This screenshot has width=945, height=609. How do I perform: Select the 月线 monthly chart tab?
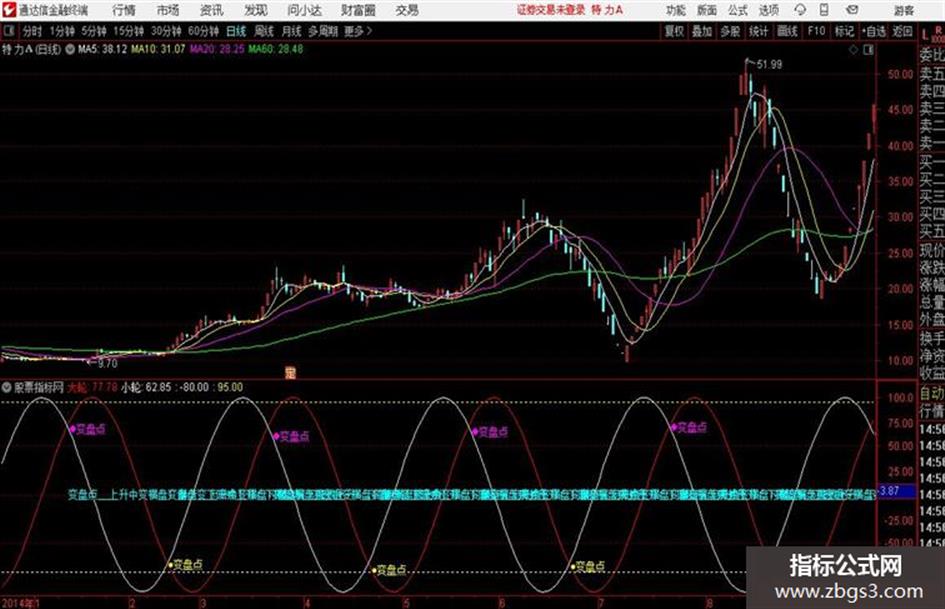coord(291,31)
